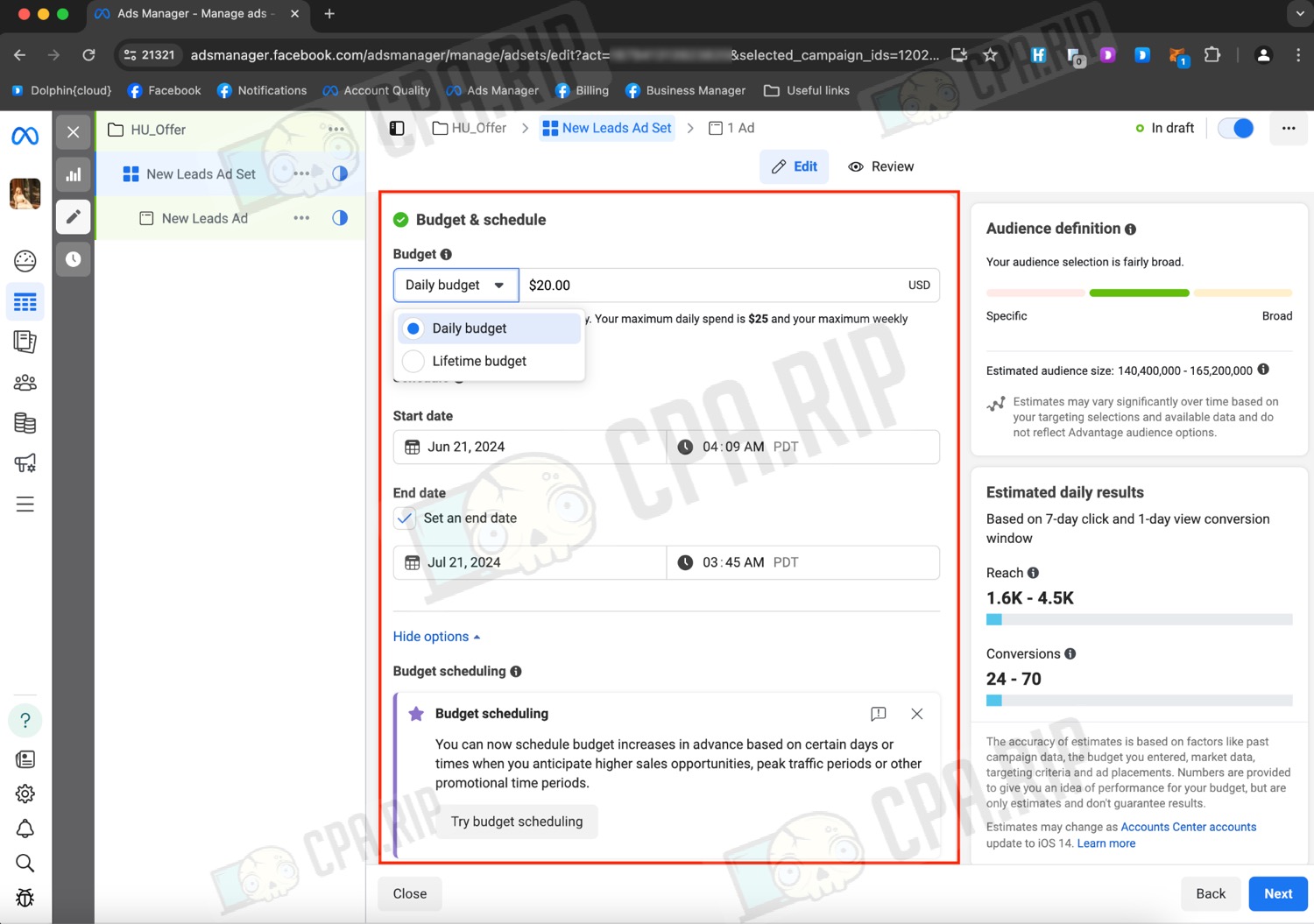
Task: Select the pencil edit icon in sidebar
Action: pyautogui.click(x=74, y=216)
